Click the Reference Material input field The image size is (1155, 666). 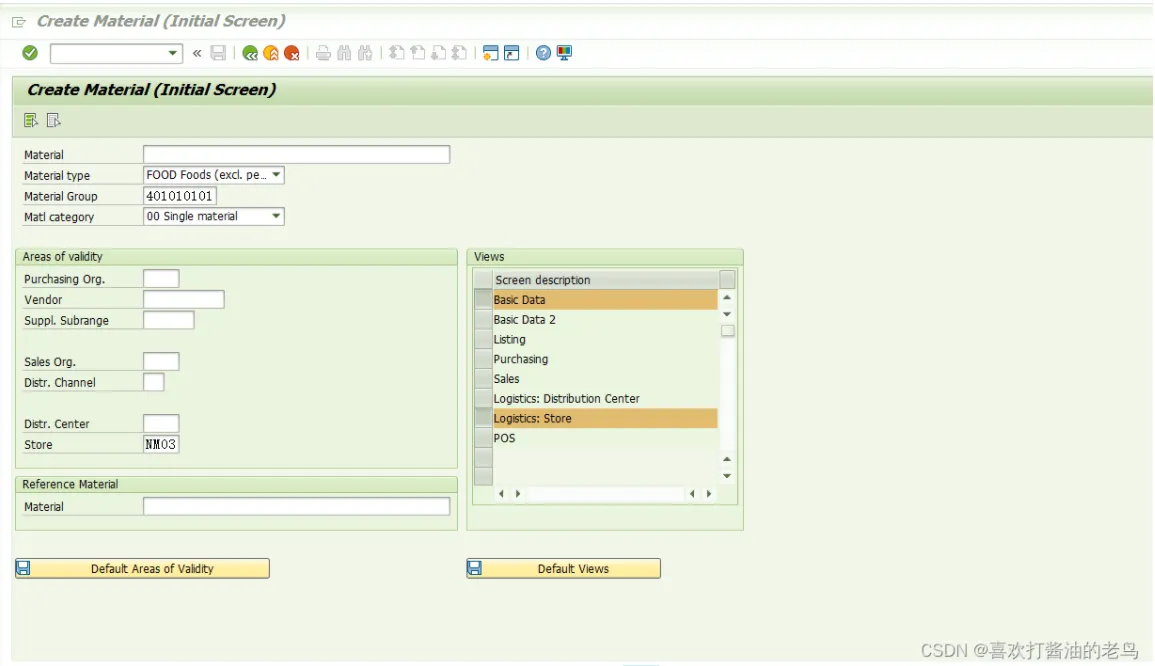[x=296, y=507]
